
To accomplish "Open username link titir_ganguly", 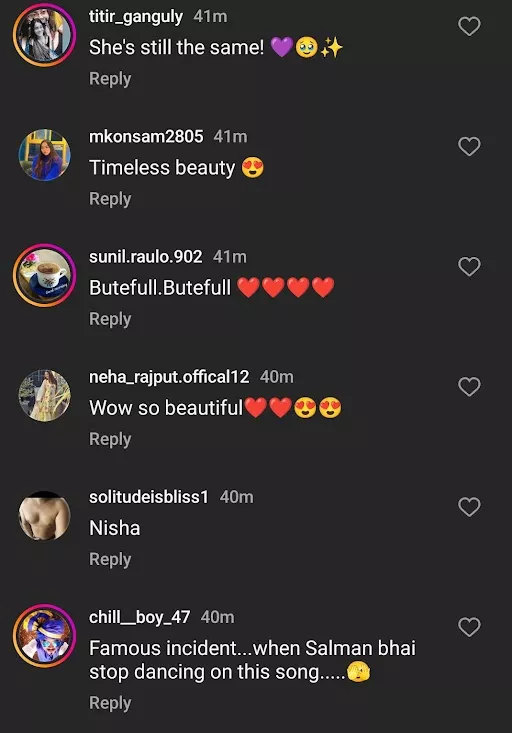I will click(136, 17).
